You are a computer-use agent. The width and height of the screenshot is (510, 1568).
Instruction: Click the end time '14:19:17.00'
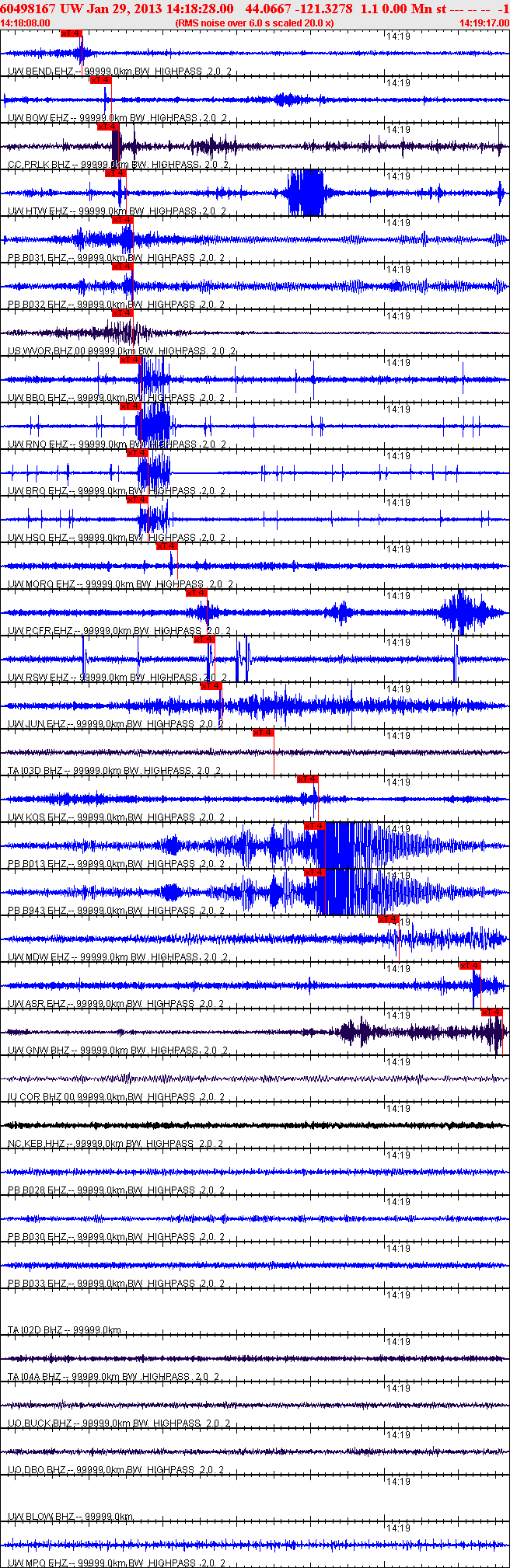tap(484, 23)
